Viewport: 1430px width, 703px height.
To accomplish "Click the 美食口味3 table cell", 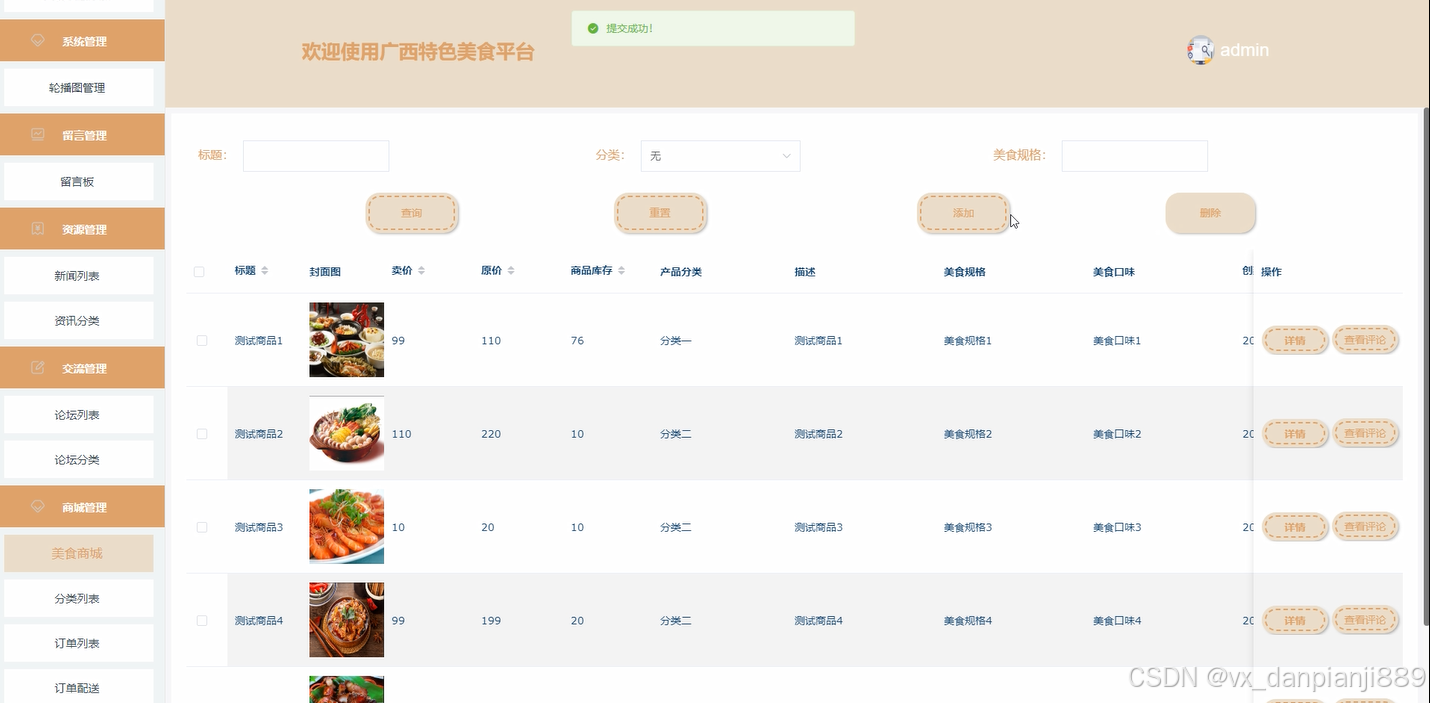I will point(1117,527).
